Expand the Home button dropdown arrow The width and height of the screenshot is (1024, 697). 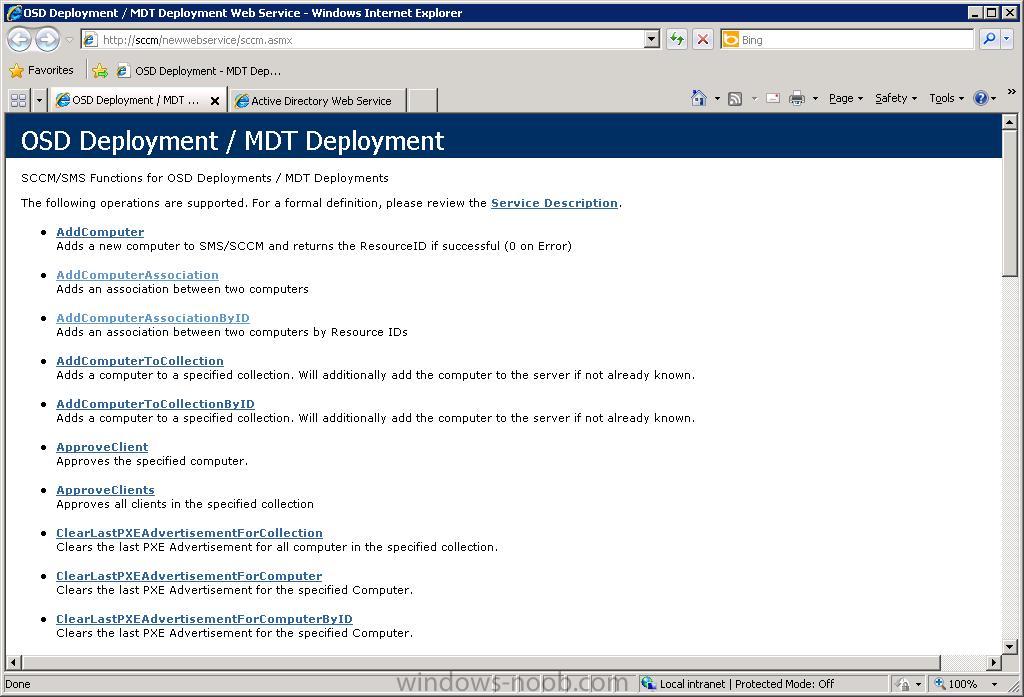click(x=716, y=99)
